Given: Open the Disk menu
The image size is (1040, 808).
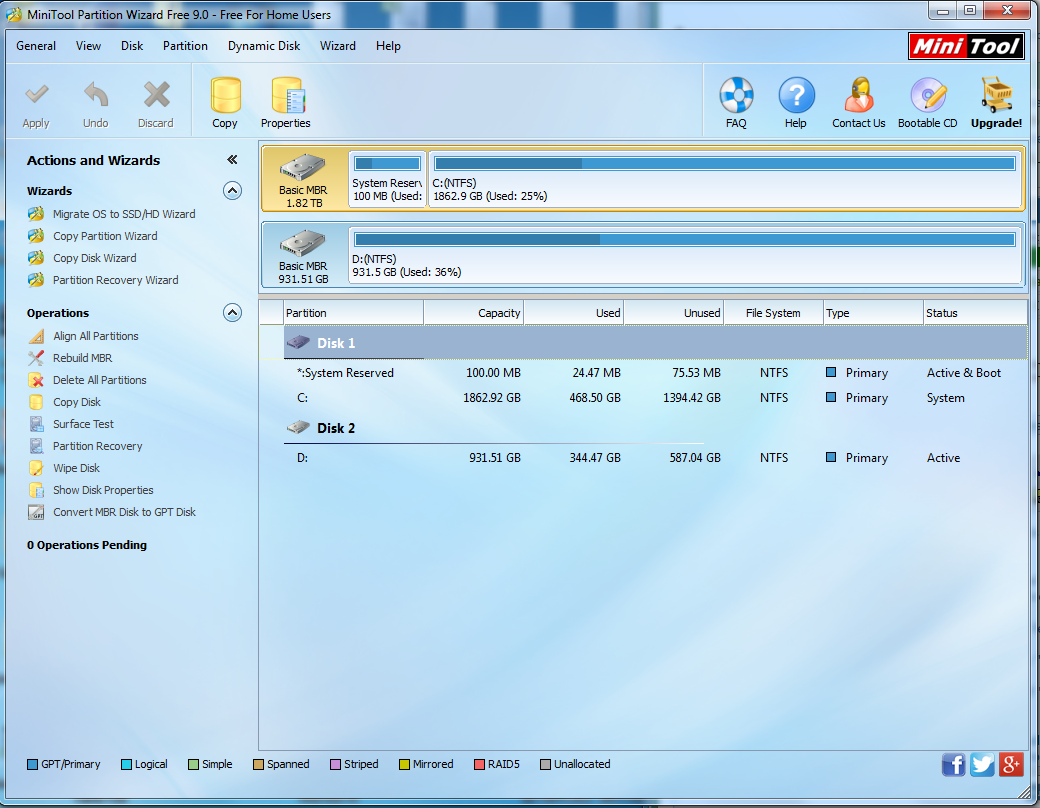Looking at the screenshot, I should point(132,46).
